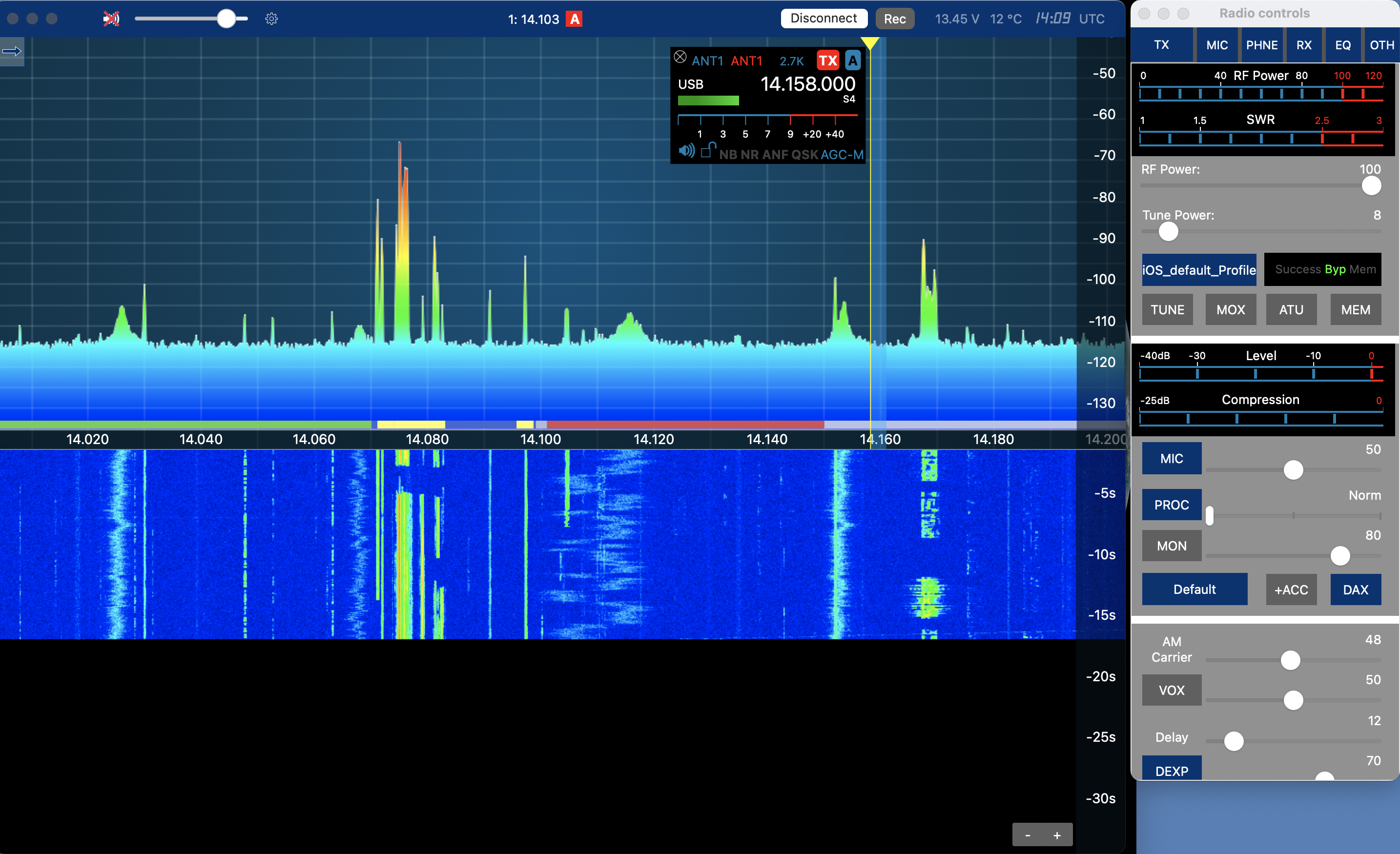Click the 14:09 UTC clock
The height and width of the screenshot is (854, 1400).
coord(1071,19)
